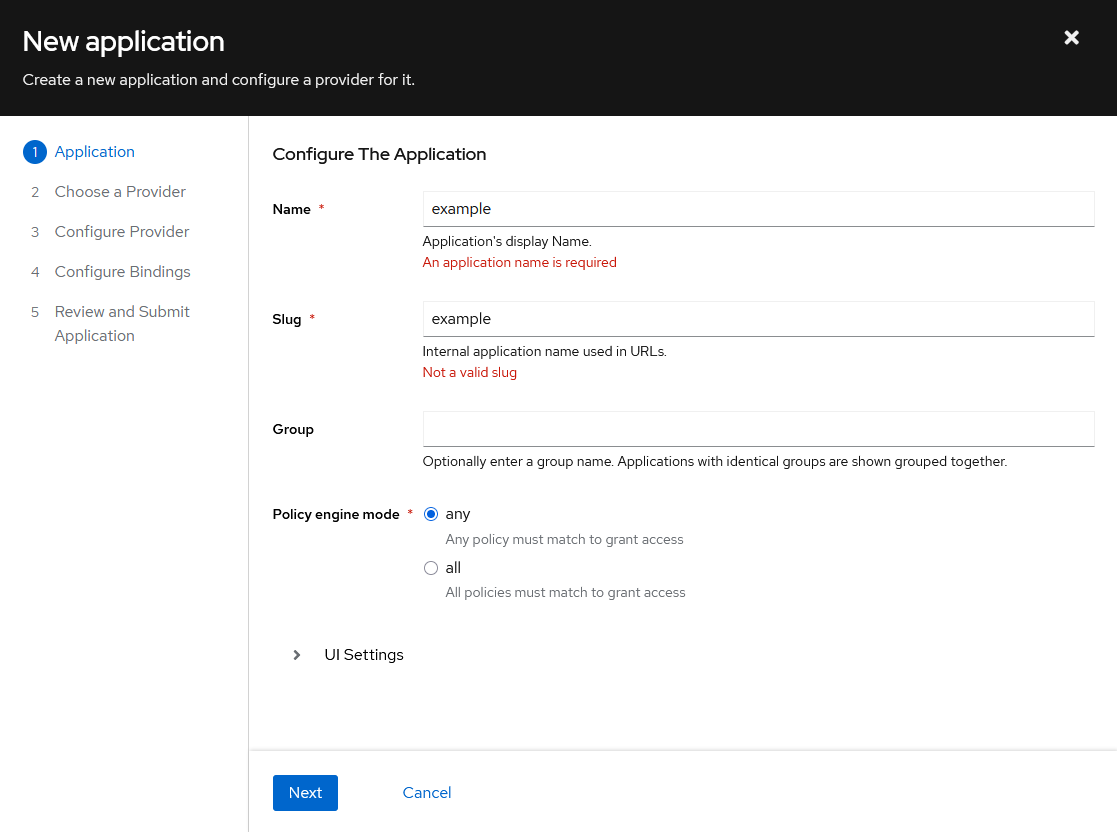This screenshot has width=1117, height=832.
Task: Click the step 2 number indicator
Action: (34, 191)
